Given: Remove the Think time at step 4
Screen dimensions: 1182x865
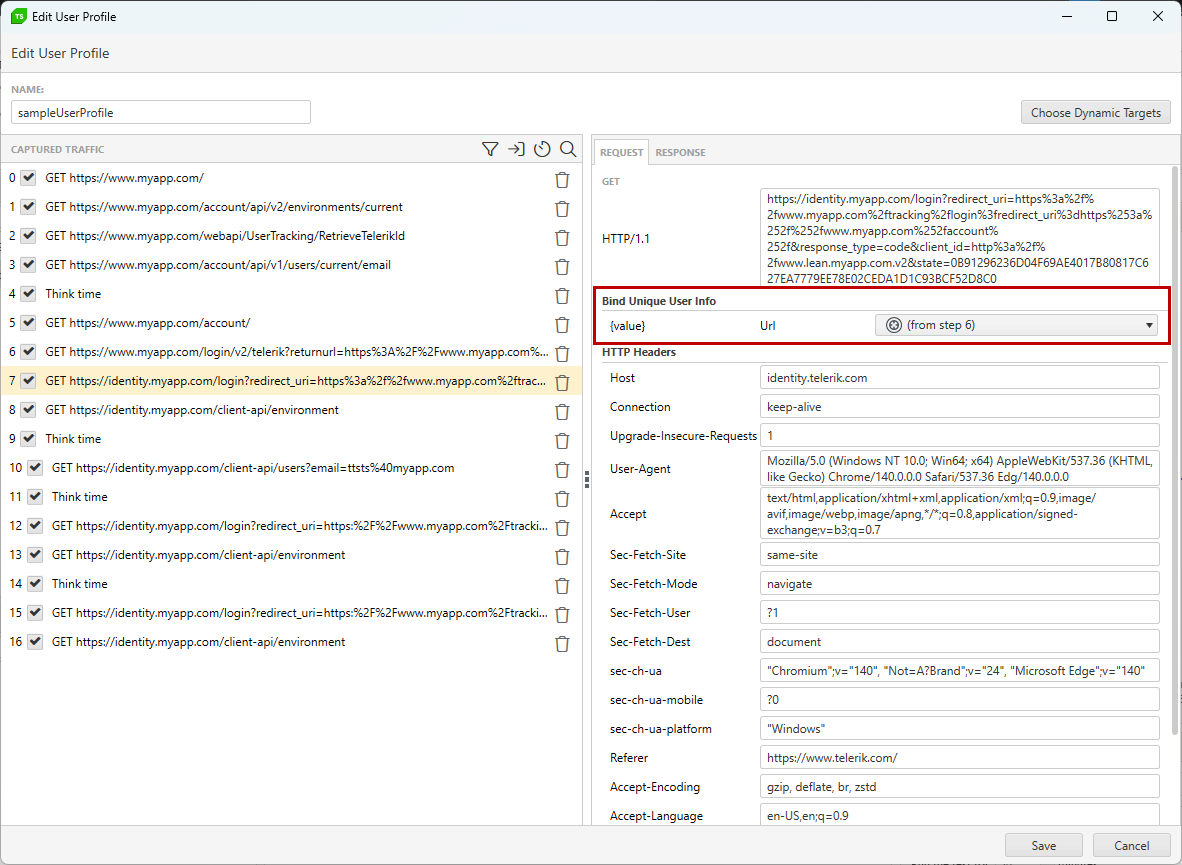Looking at the screenshot, I should (x=562, y=296).
